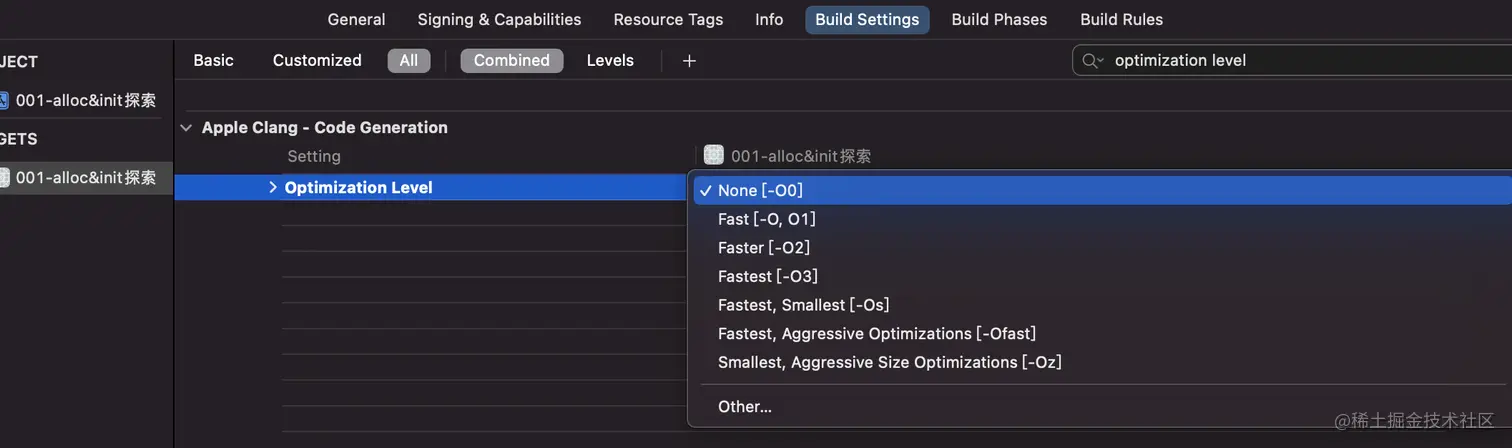Show Customized settings only

point(317,61)
